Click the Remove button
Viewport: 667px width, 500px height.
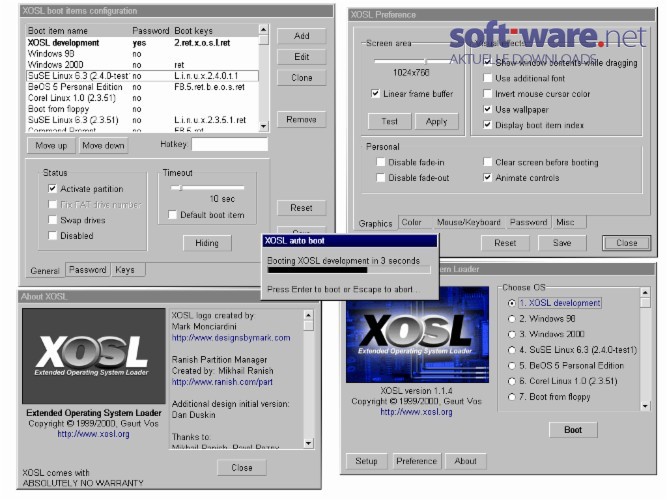tap(301, 120)
